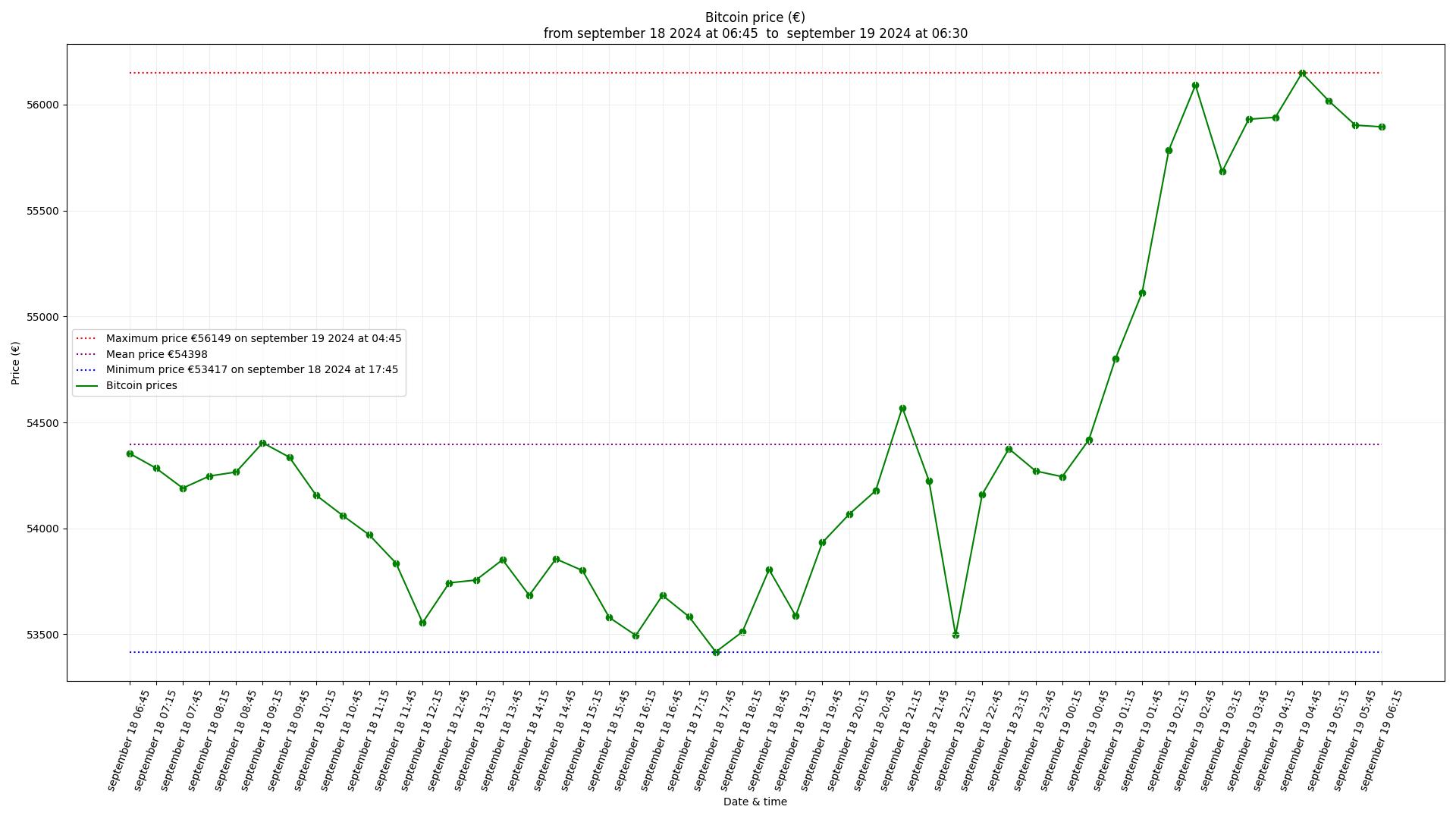Select the 'Bitcoin prices' legend text
Viewport: 1456px width, 819px height.
click(142, 385)
